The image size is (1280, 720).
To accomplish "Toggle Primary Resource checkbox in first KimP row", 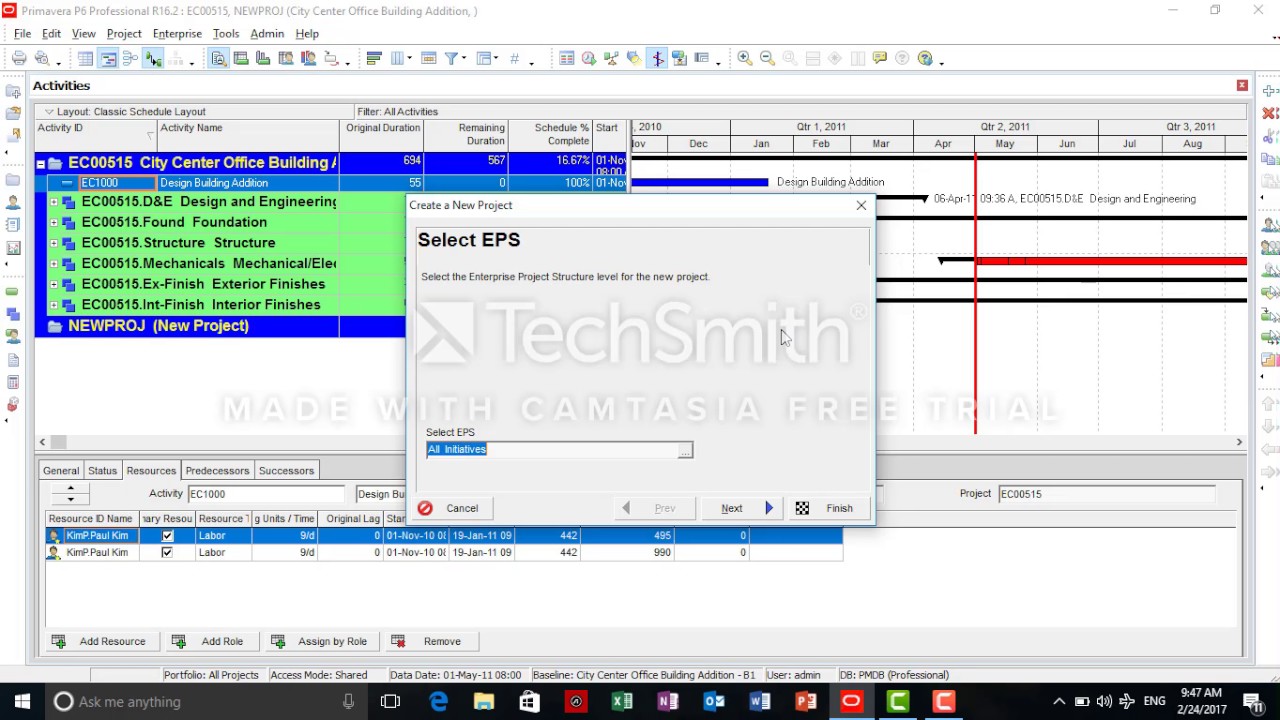I will (167, 536).
